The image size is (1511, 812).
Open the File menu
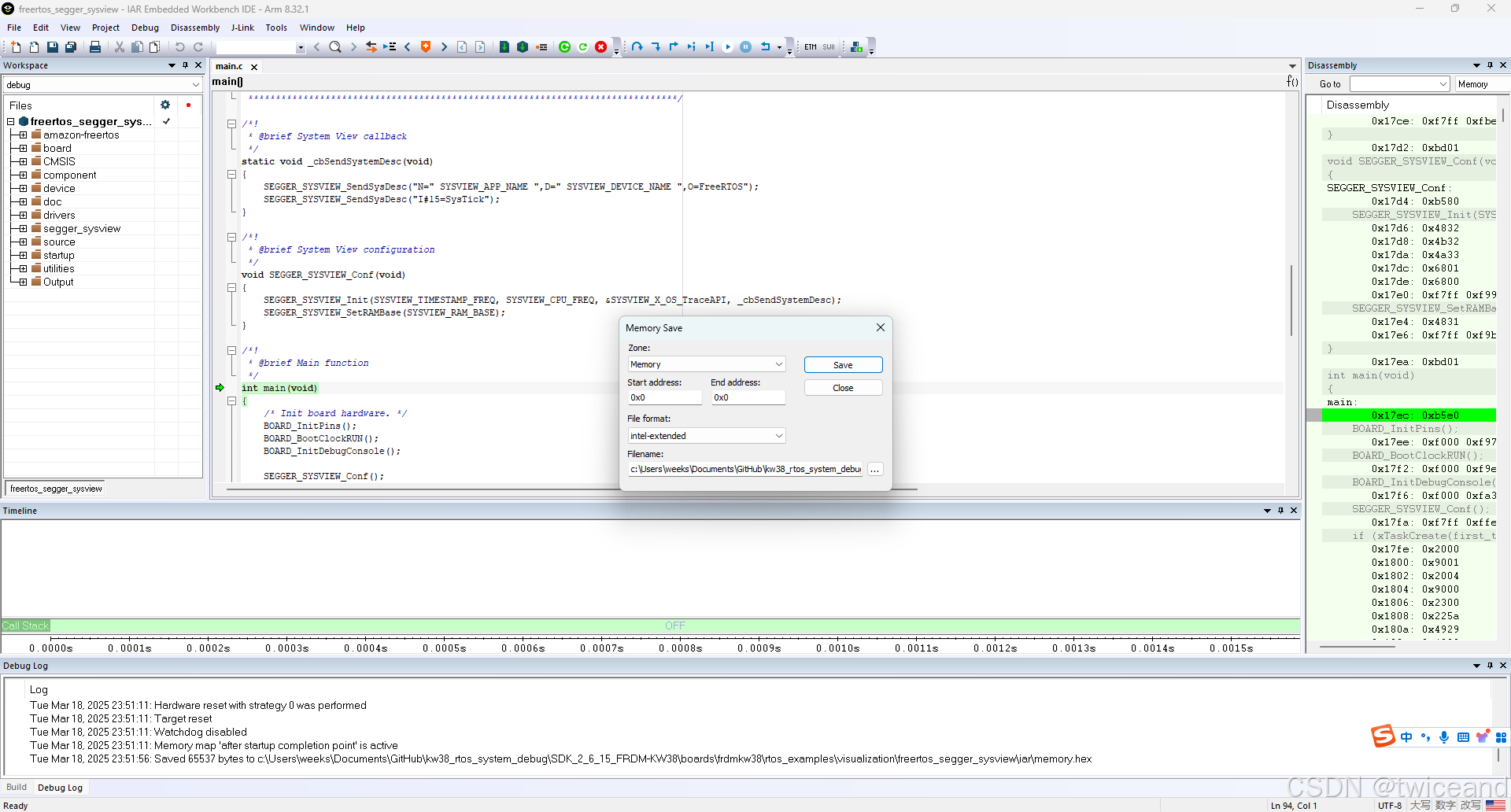pyautogui.click(x=14, y=28)
